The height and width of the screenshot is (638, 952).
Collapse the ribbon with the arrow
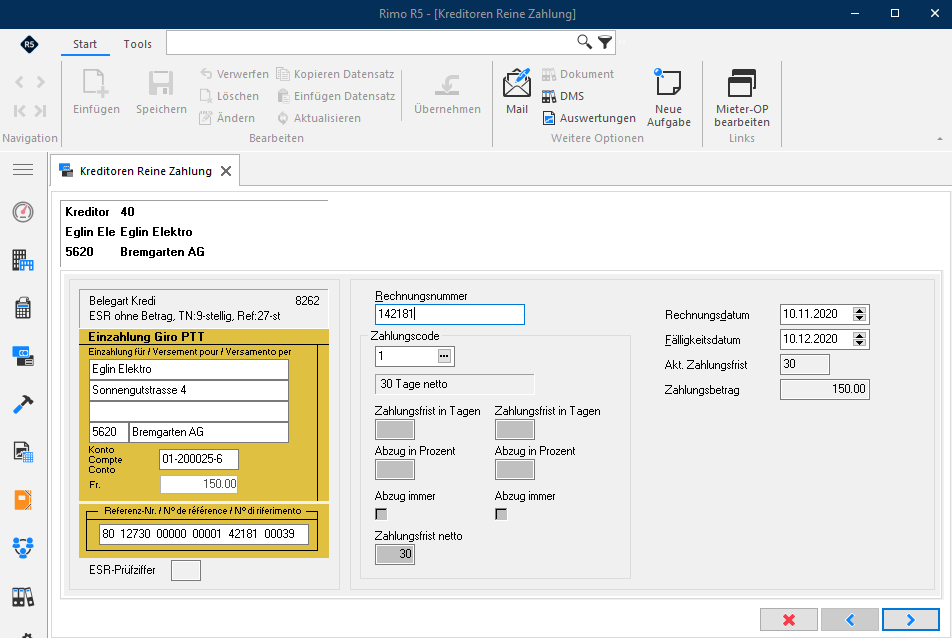(940, 139)
